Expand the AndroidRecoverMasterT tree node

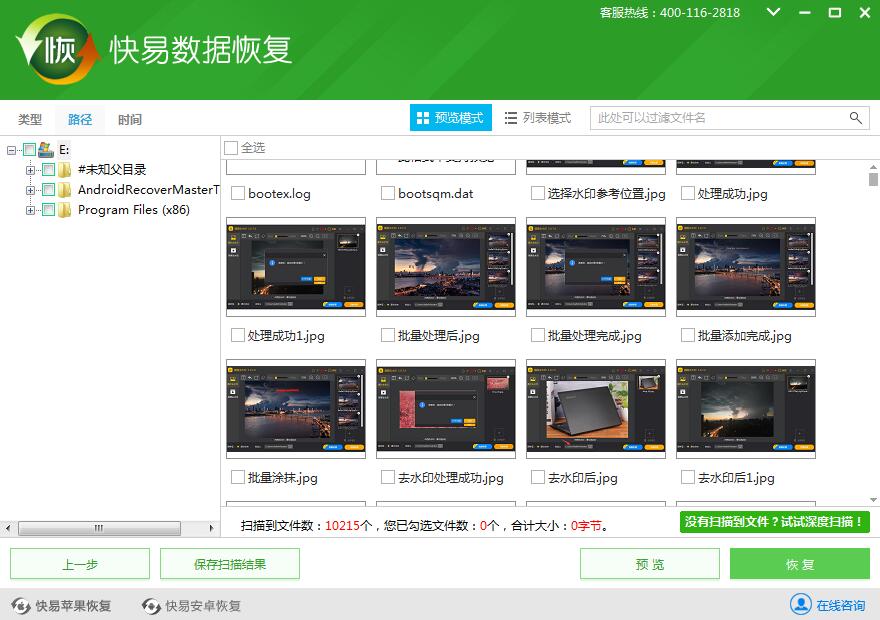(31, 190)
